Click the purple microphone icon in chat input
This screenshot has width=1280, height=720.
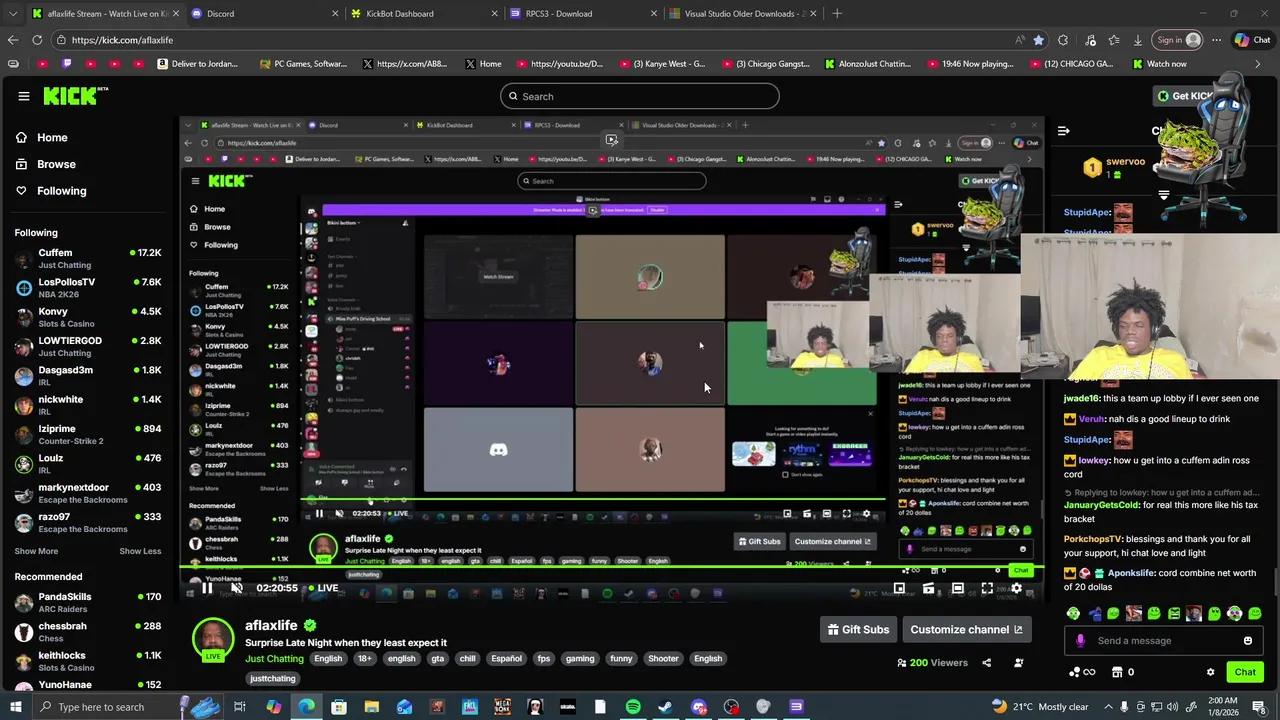click(x=1080, y=641)
